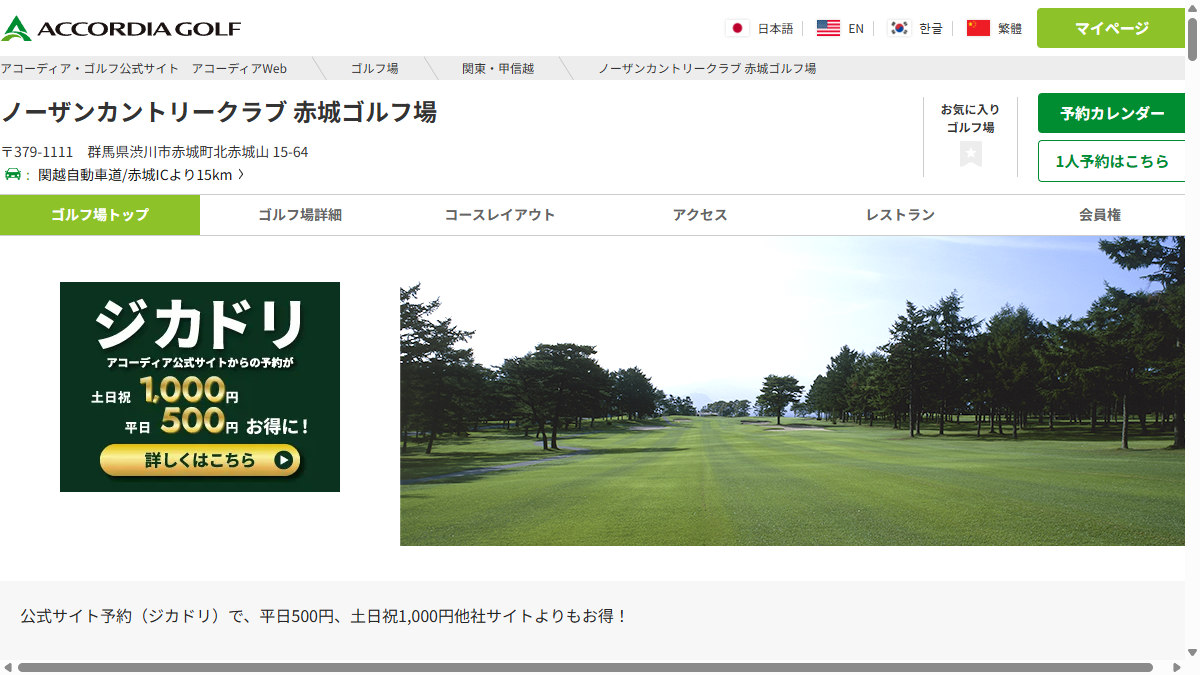Click the green car access icon
Viewport: 1200px width, 675px height.
pyautogui.click(x=12, y=175)
